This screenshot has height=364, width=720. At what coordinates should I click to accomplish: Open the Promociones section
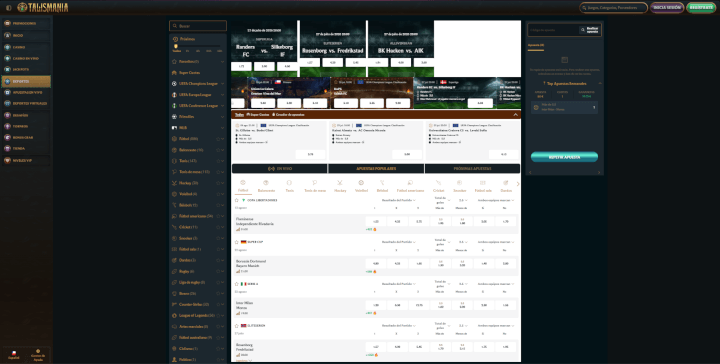[x=26, y=23]
